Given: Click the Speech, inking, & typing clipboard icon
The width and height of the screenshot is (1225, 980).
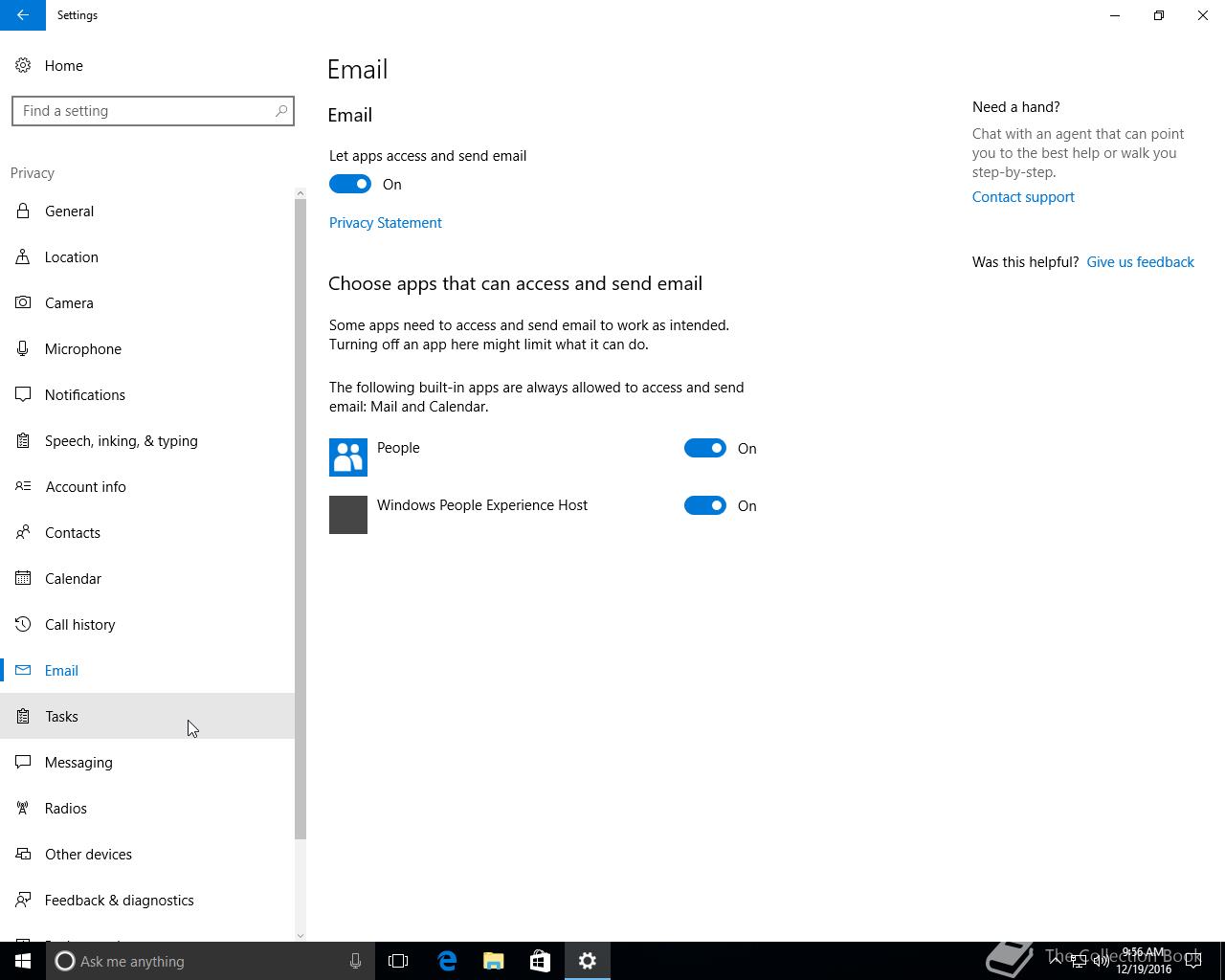Looking at the screenshot, I should [x=23, y=440].
